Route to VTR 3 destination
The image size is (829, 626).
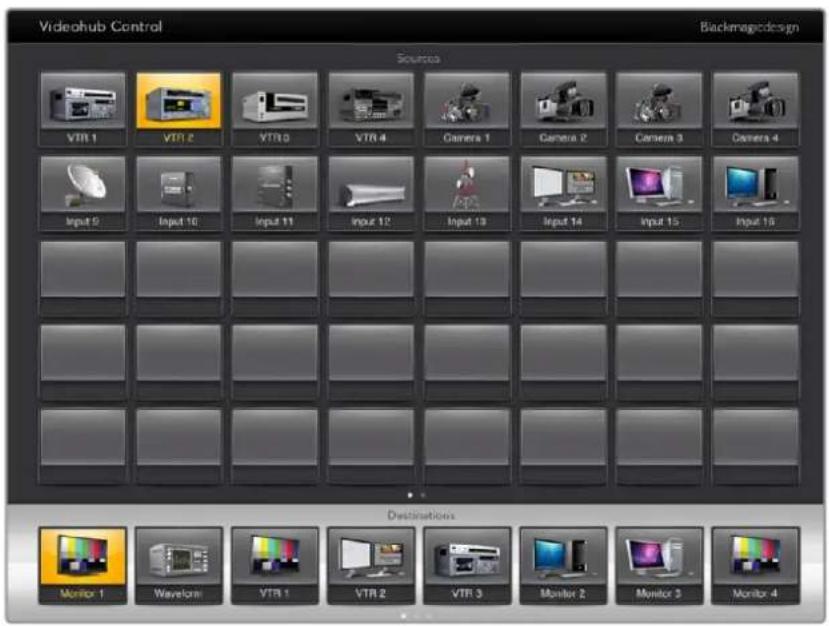[x=467, y=565]
